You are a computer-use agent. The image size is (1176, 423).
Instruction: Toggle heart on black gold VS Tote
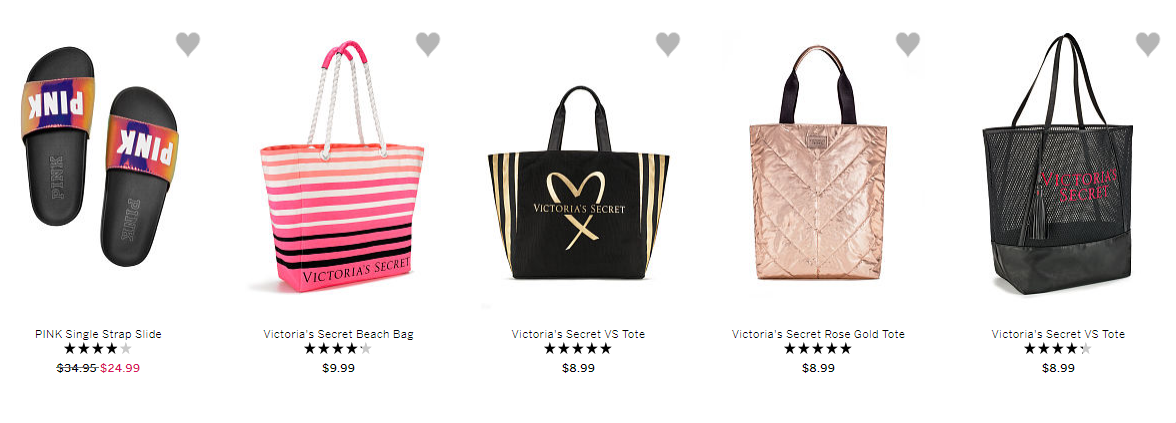click(x=668, y=44)
